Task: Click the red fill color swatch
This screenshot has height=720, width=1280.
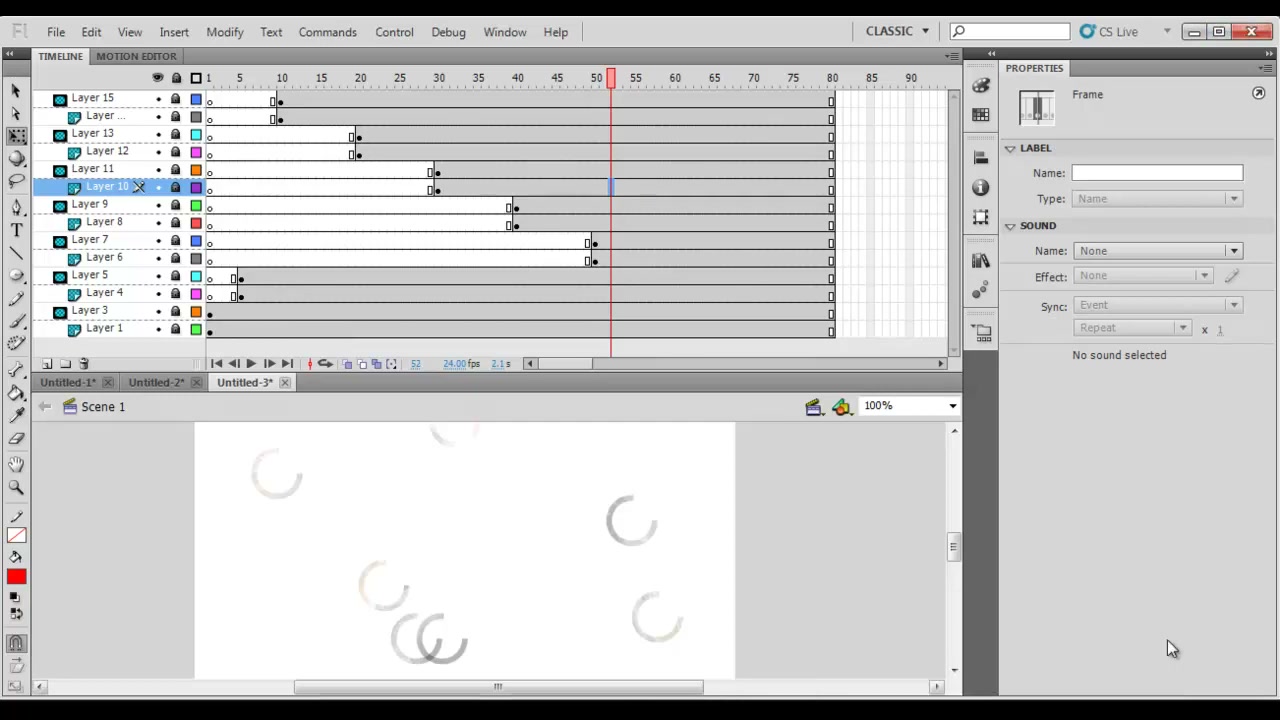Action: point(16,577)
